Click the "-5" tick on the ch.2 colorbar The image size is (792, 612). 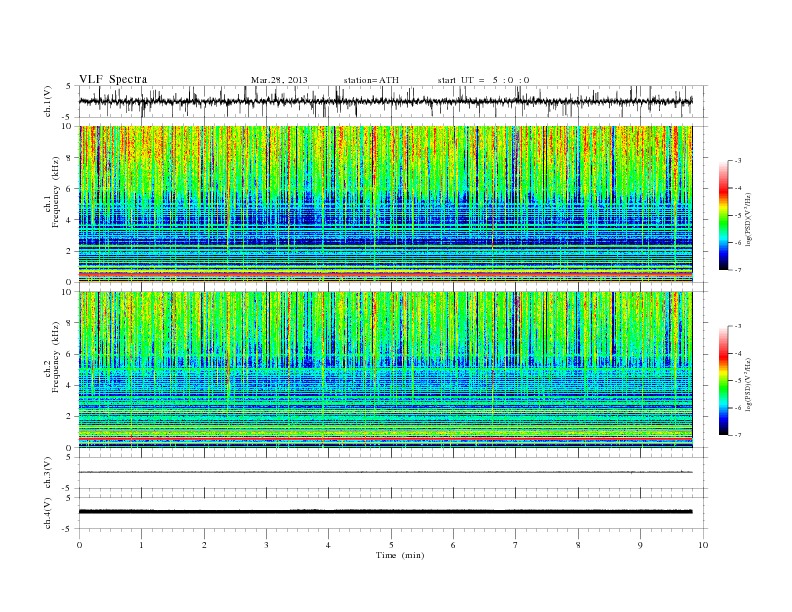[x=737, y=381]
